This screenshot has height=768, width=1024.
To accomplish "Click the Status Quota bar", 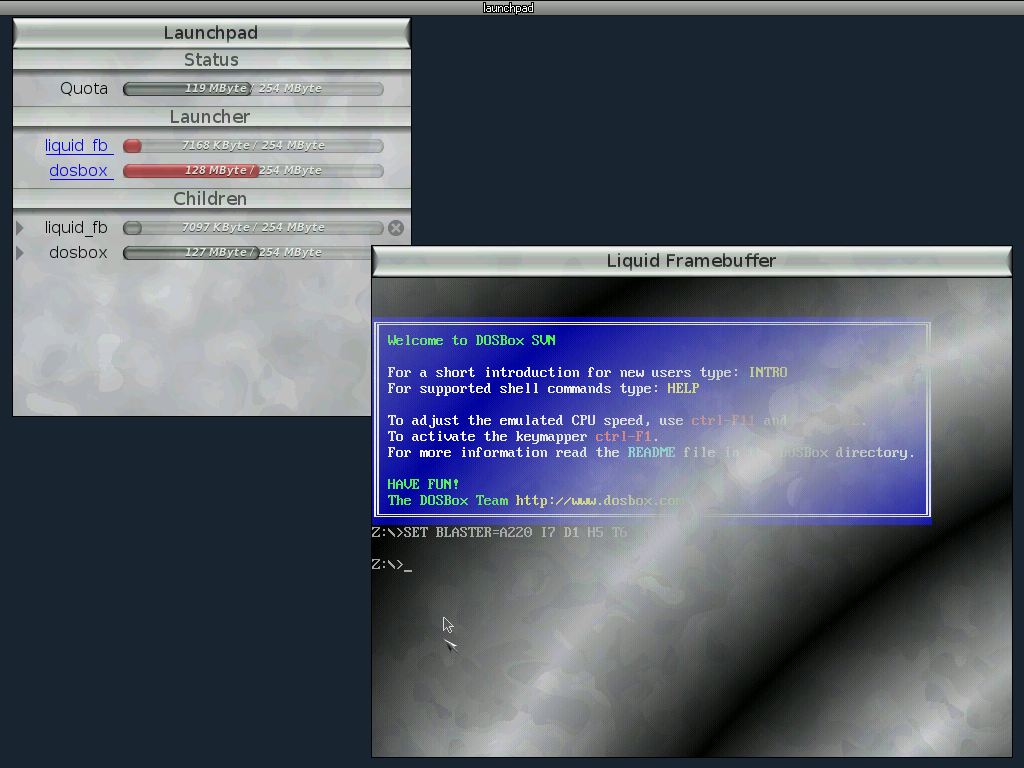I will 253,89.
